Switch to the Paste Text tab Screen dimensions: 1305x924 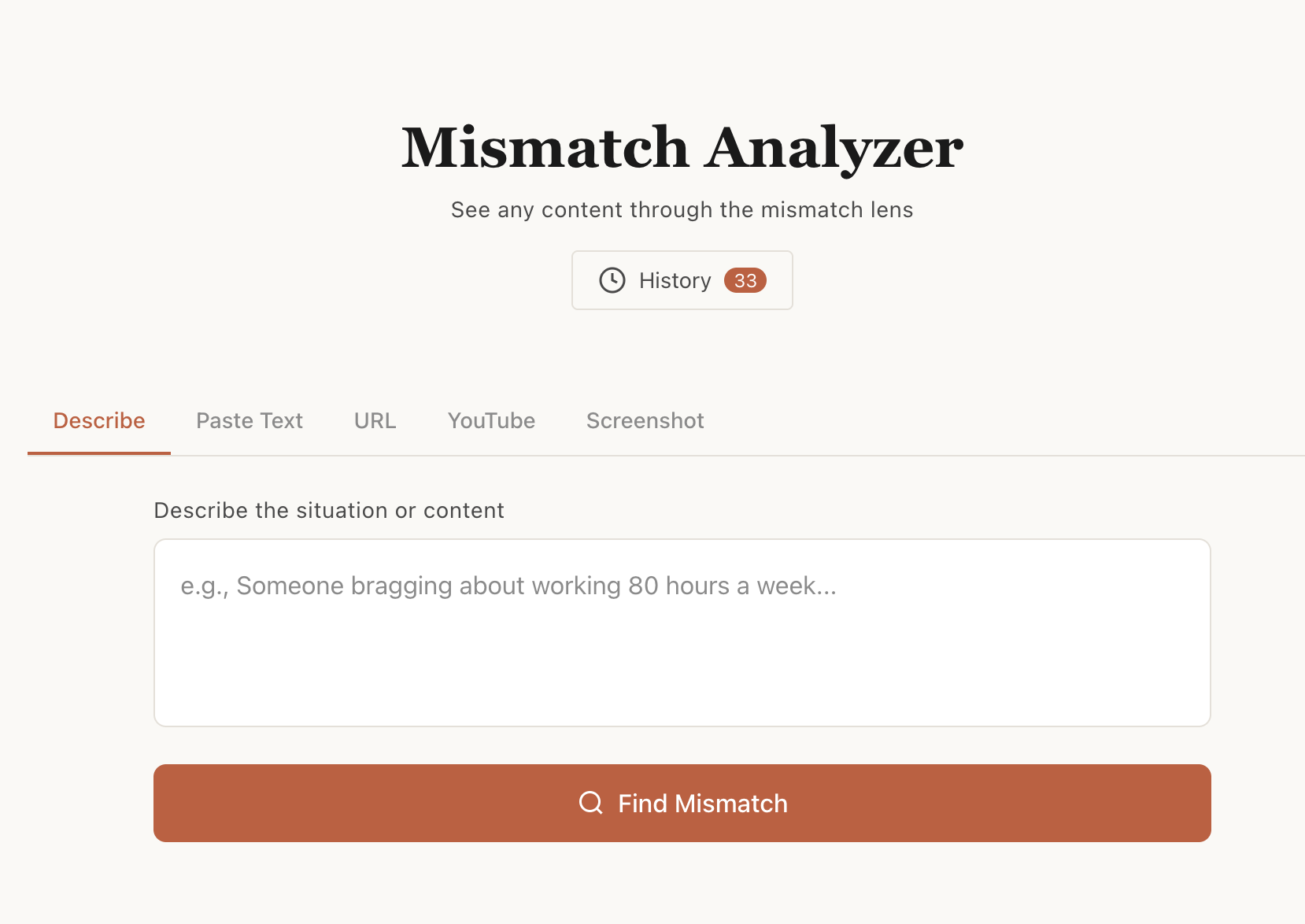[x=250, y=421]
